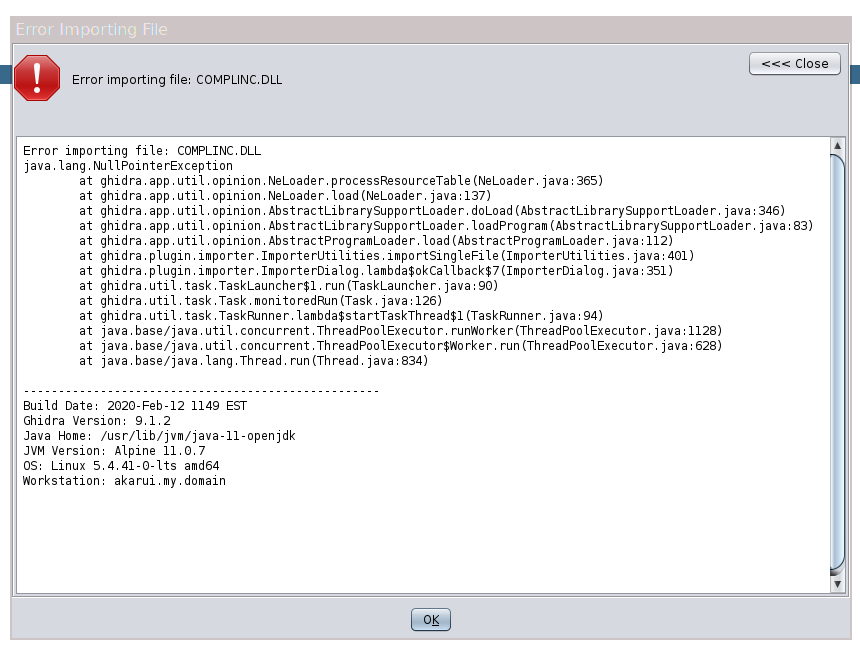Click the dashed separator line in details
This screenshot has height=652, width=860.
200,391
